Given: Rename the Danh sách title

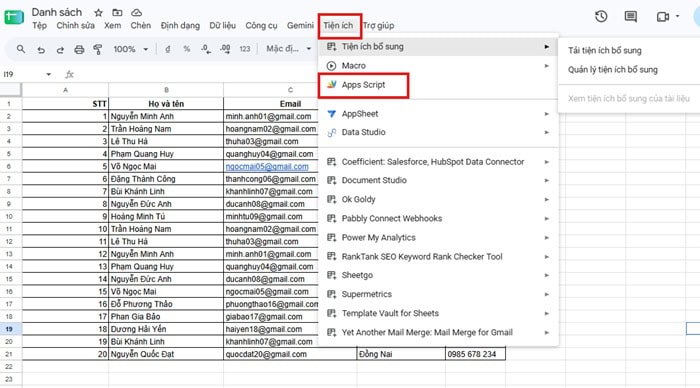Looking at the screenshot, I should (x=57, y=12).
